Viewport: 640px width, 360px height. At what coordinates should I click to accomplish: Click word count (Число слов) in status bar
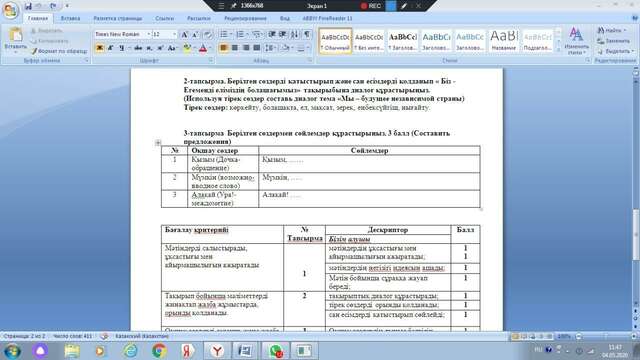pos(72,336)
